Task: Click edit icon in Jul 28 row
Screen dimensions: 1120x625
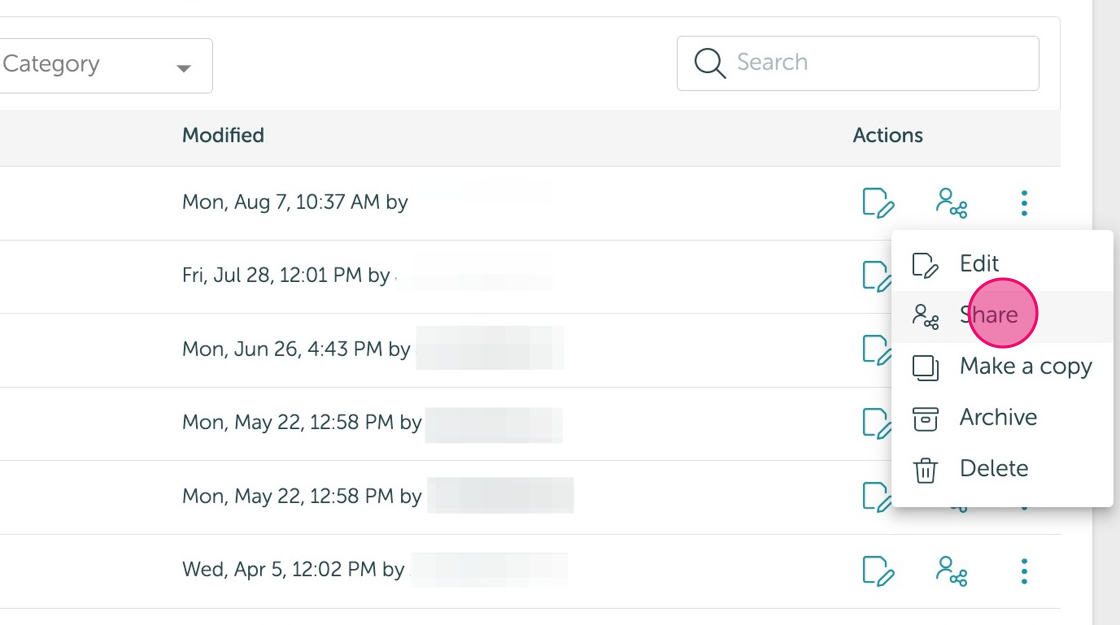Action: (876, 276)
